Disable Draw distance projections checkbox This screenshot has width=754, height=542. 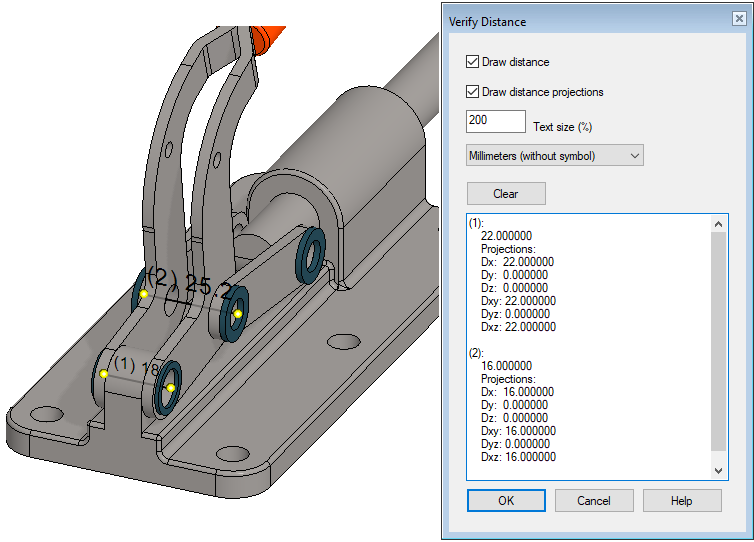(x=473, y=92)
